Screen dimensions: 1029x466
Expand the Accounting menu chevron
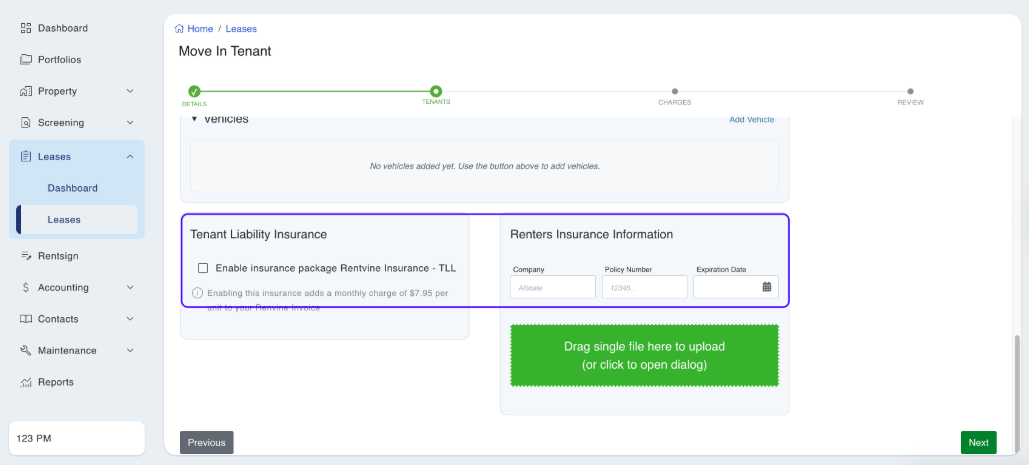pyautogui.click(x=129, y=288)
